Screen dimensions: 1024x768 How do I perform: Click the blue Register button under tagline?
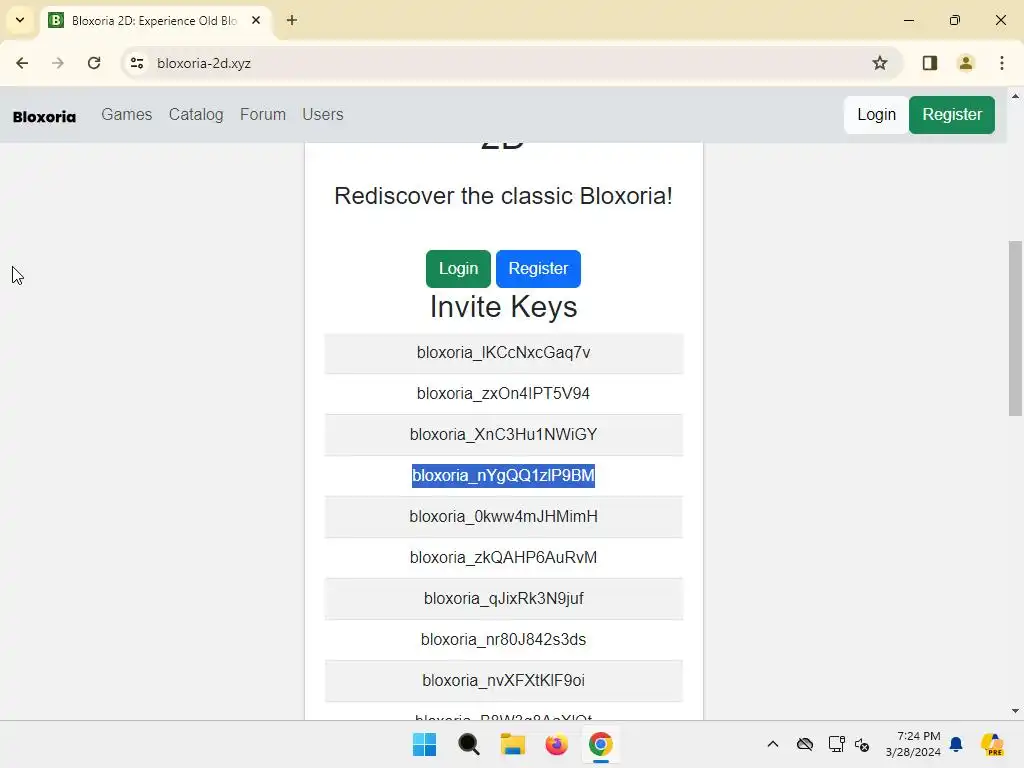pos(538,268)
